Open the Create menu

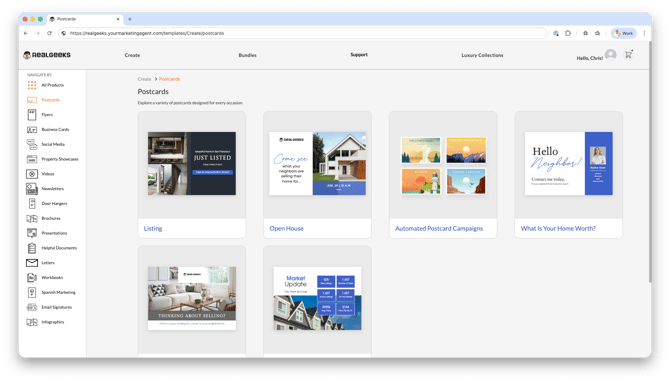tap(132, 55)
